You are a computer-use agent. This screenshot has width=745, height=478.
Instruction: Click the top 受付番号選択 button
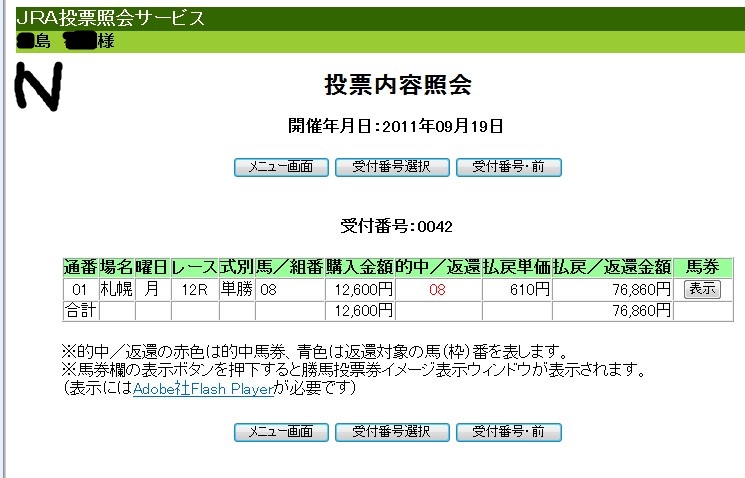pos(392,167)
